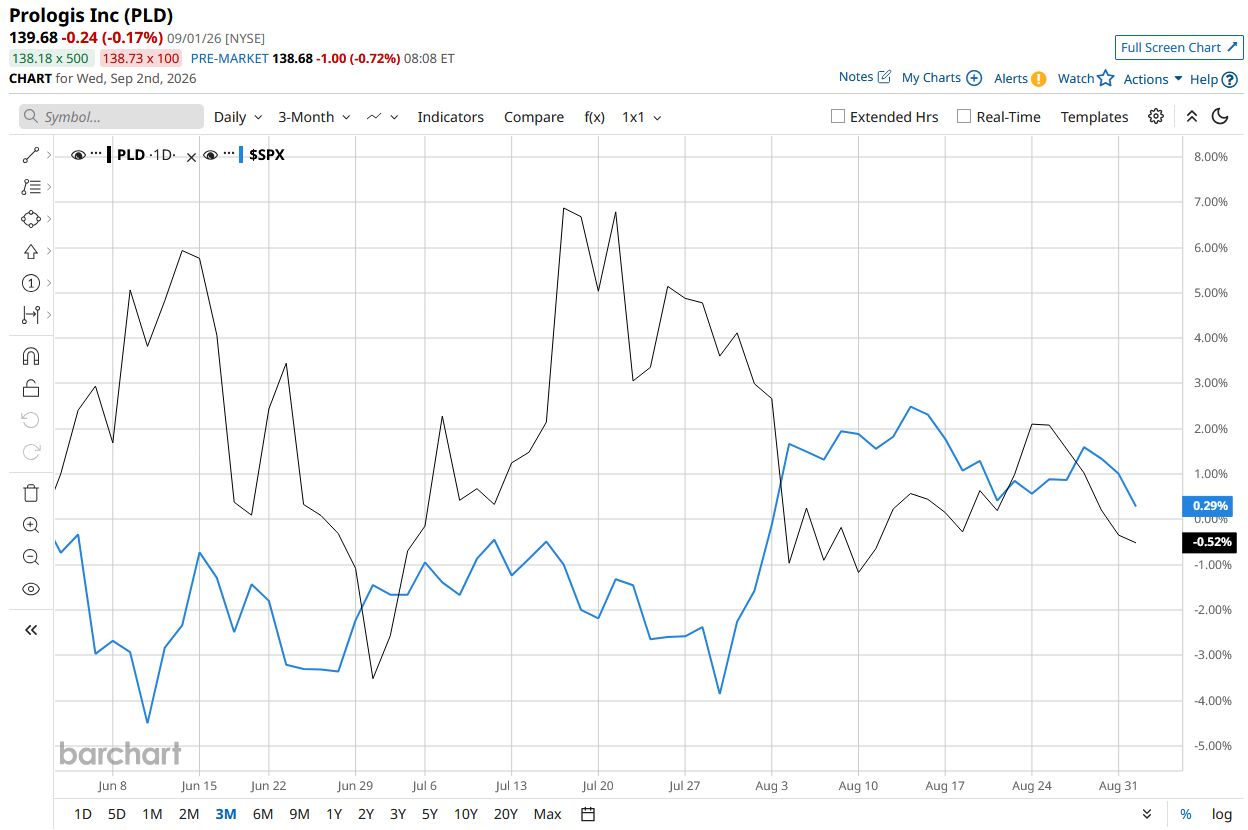Zoom in with the magnifier plus icon
This screenshot has width=1248, height=830.
[x=31, y=525]
